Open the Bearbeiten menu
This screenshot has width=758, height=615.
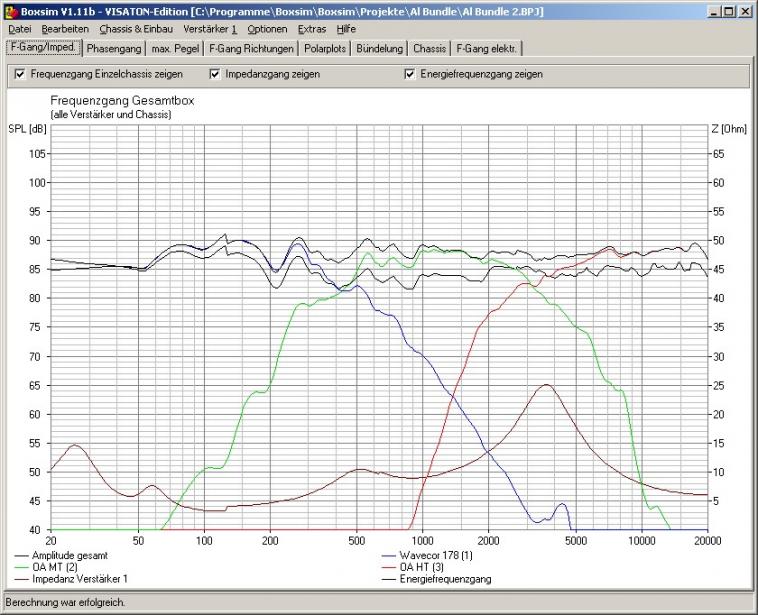point(65,29)
